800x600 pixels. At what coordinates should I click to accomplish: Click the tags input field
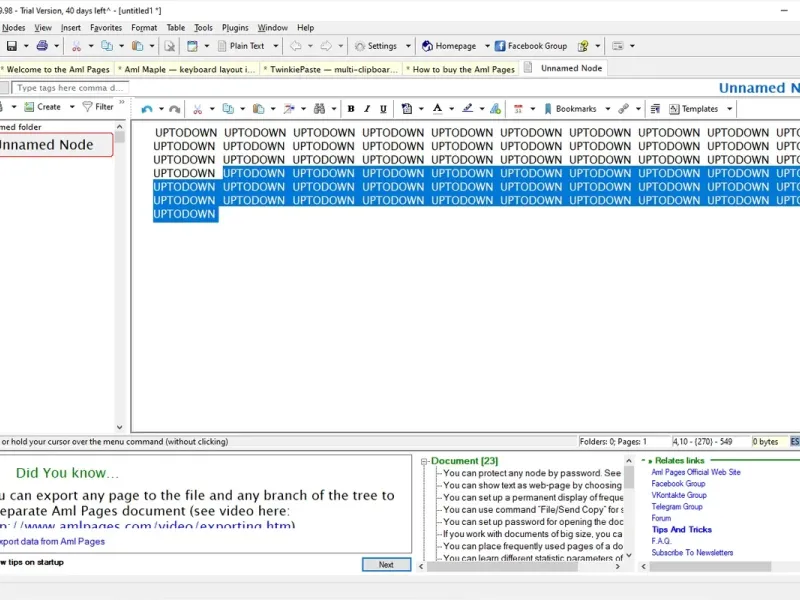(70, 88)
